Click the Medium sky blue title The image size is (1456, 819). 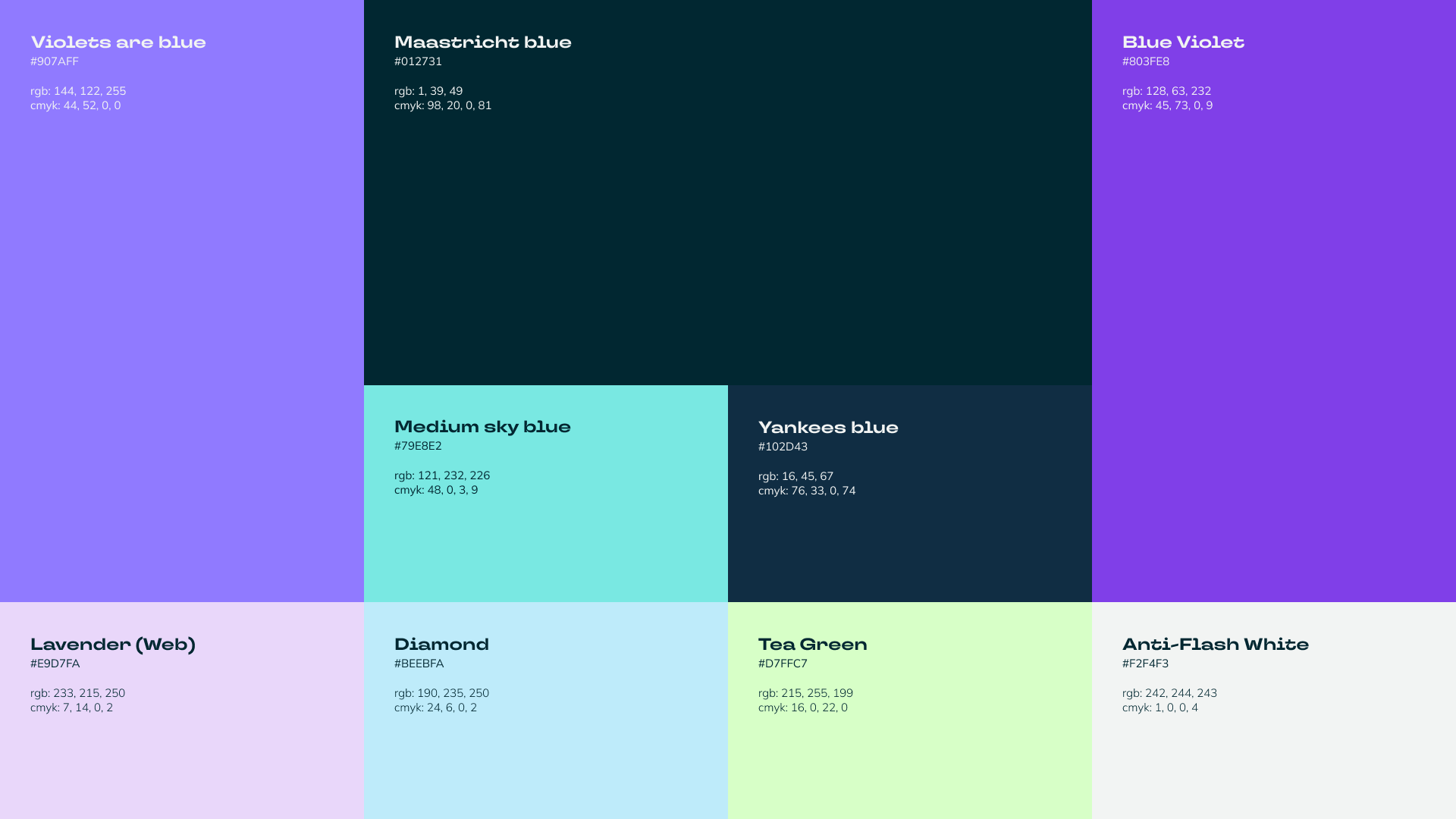point(482,427)
